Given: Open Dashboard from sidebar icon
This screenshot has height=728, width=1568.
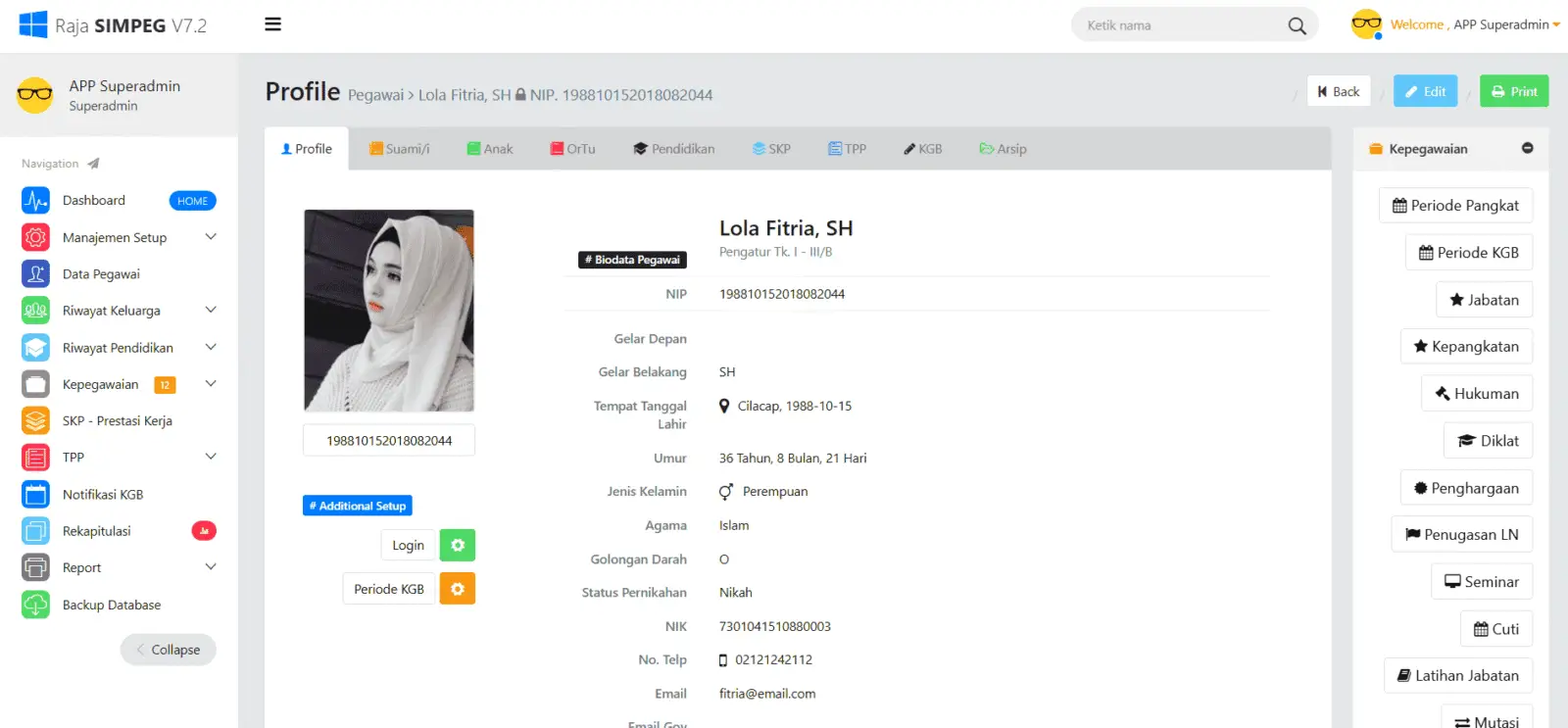Looking at the screenshot, I should (x=36, y=201).
